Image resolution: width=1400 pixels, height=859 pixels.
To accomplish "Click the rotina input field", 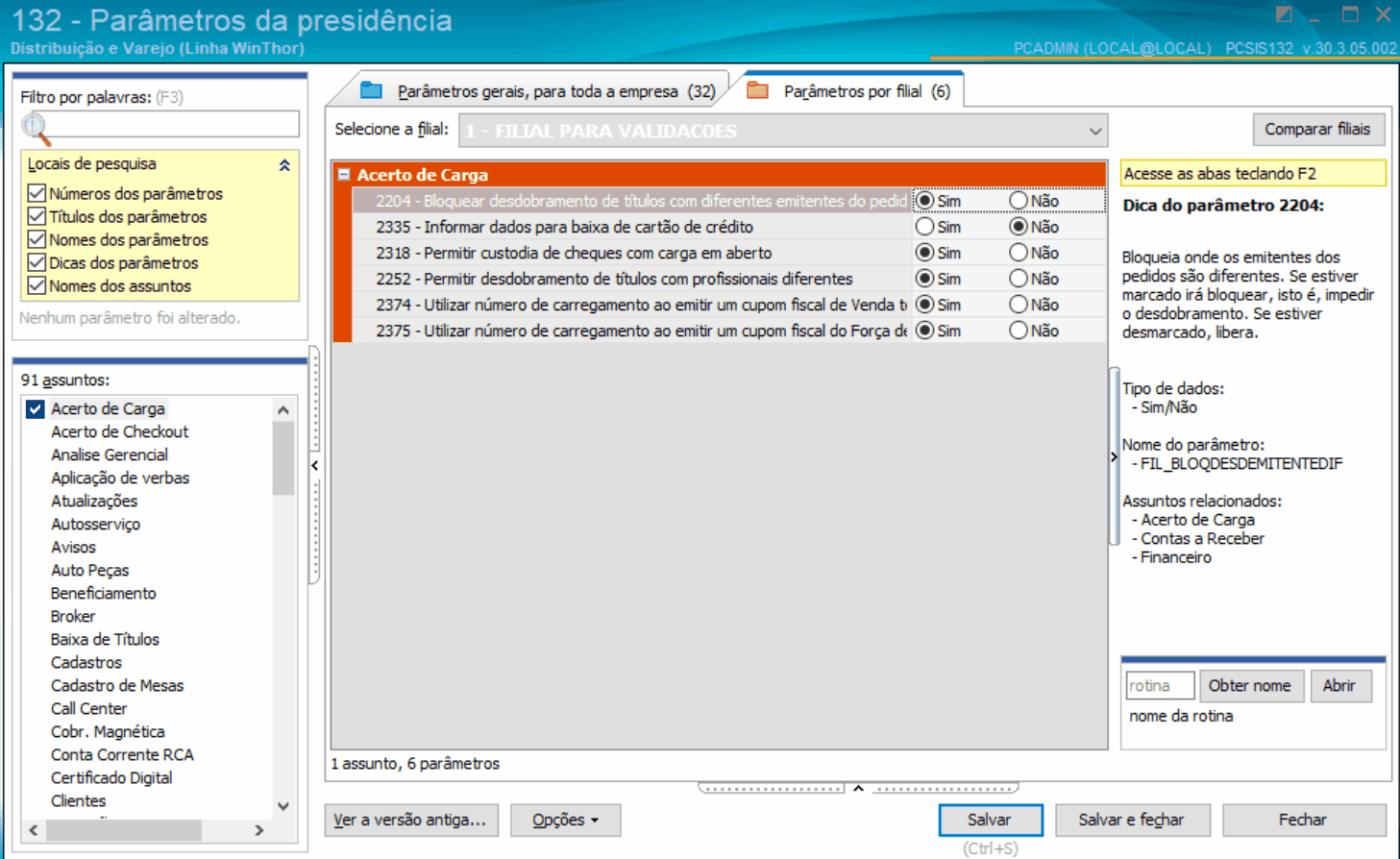I will [x=1159, y=685].
